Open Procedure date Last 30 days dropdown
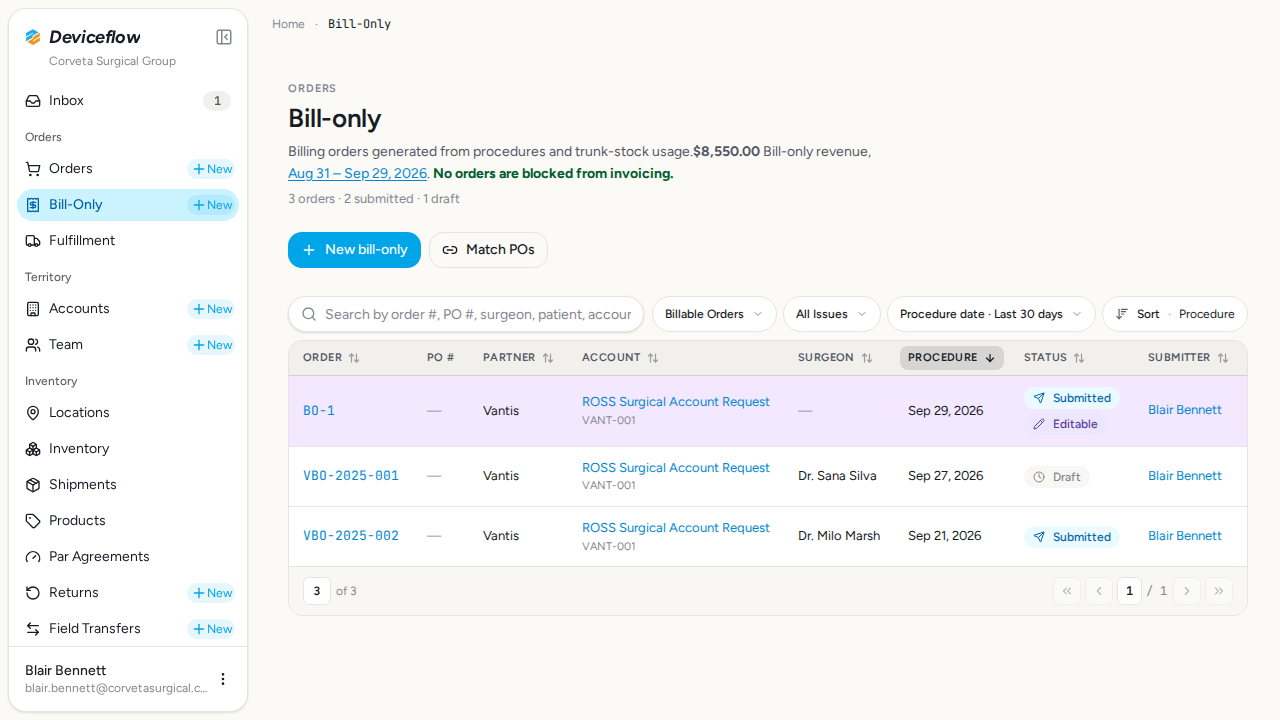 pos(991,314)
